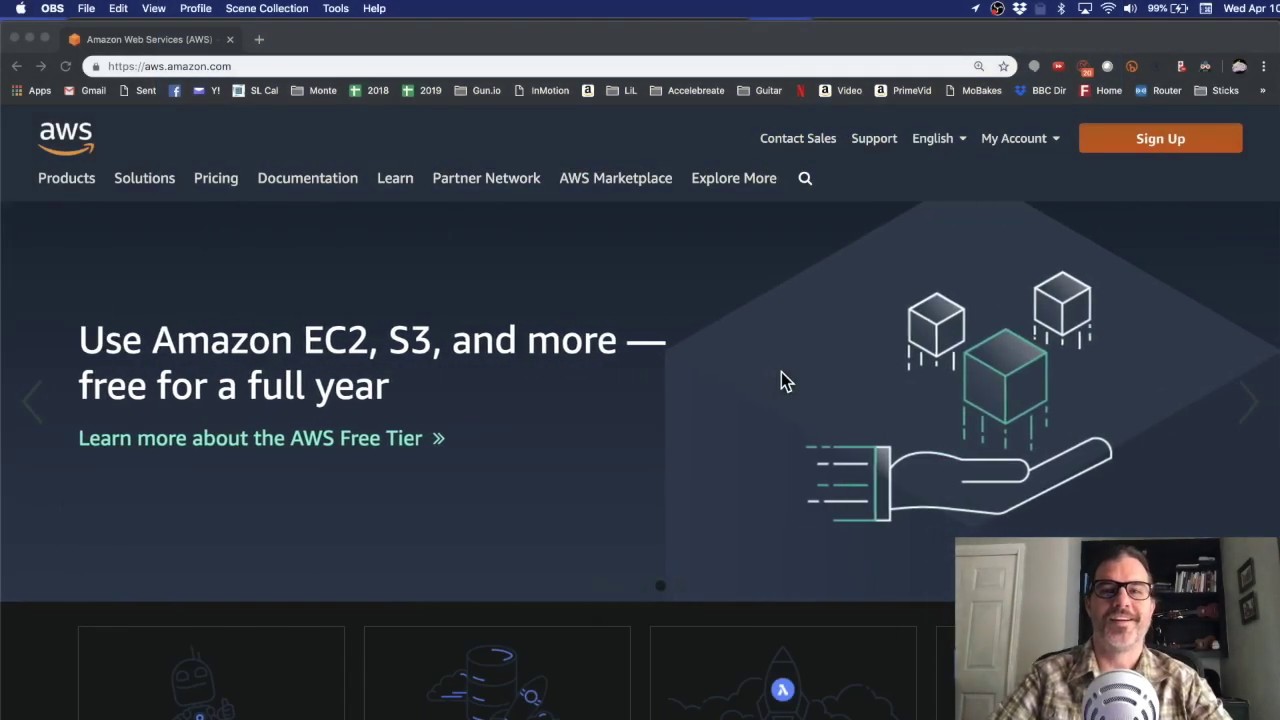Expand the English language dropdown
Screen dimensions: 1280x720
(939, 138)
